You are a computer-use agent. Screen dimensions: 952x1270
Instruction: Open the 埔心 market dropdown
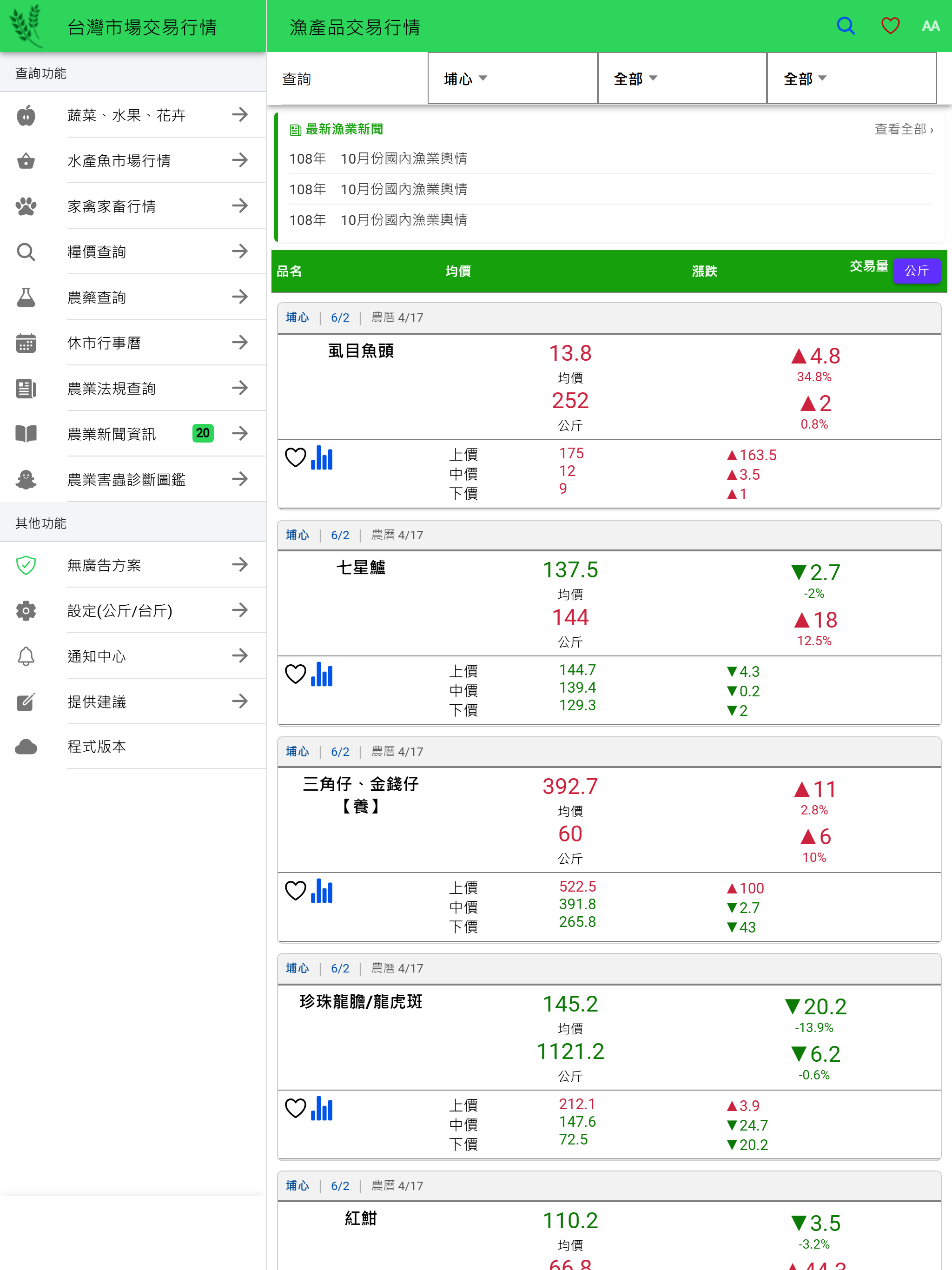tap(512, 78)
